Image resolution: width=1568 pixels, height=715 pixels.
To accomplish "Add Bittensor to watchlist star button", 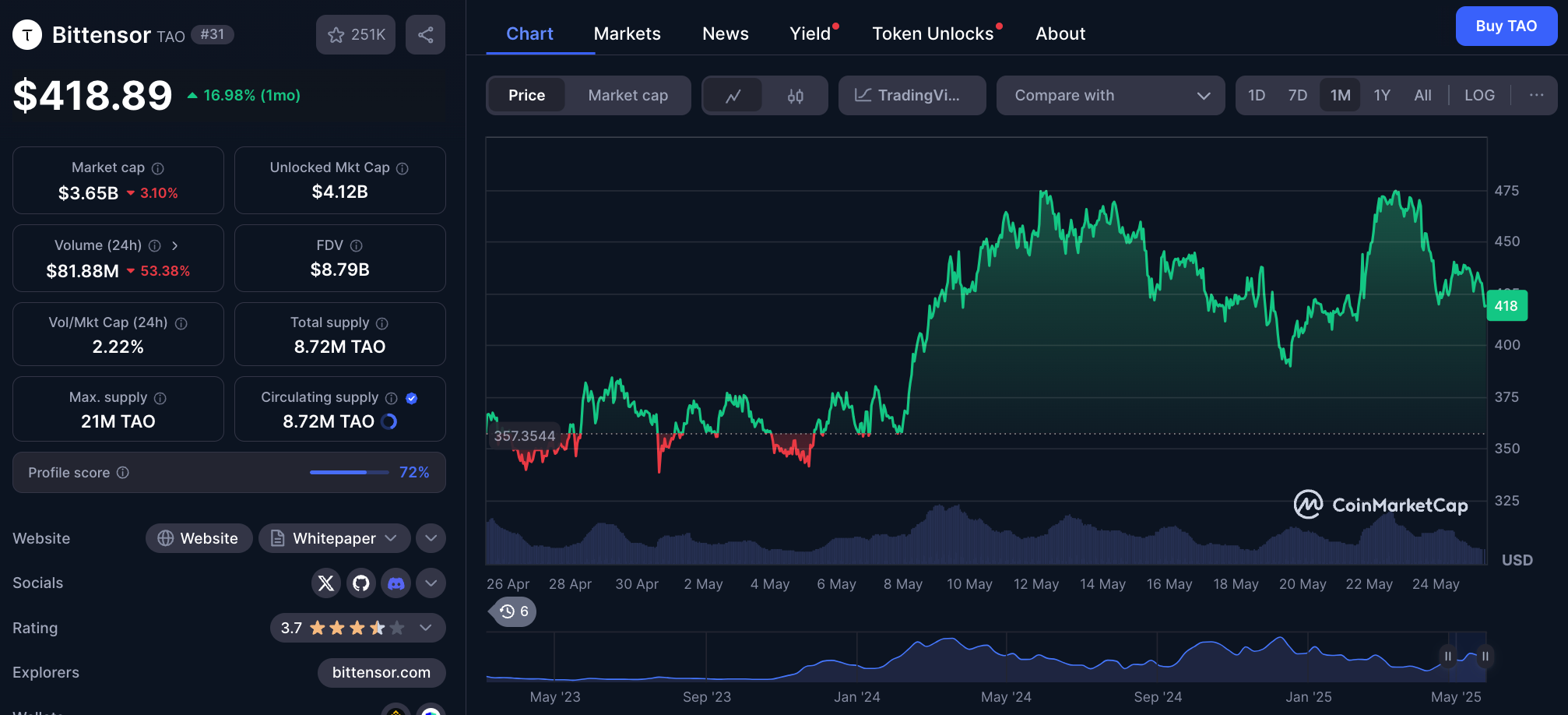I will [356, 34].
